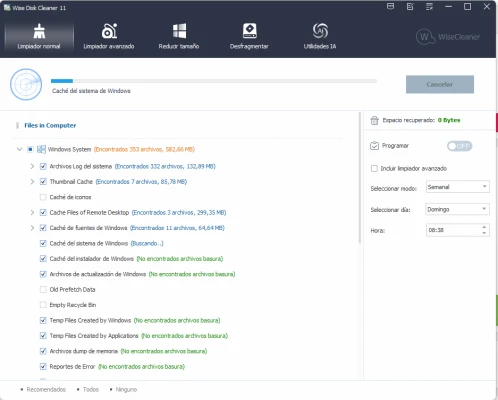Click the trash icon beside Espacio recuperado

[x=374, y=120]
